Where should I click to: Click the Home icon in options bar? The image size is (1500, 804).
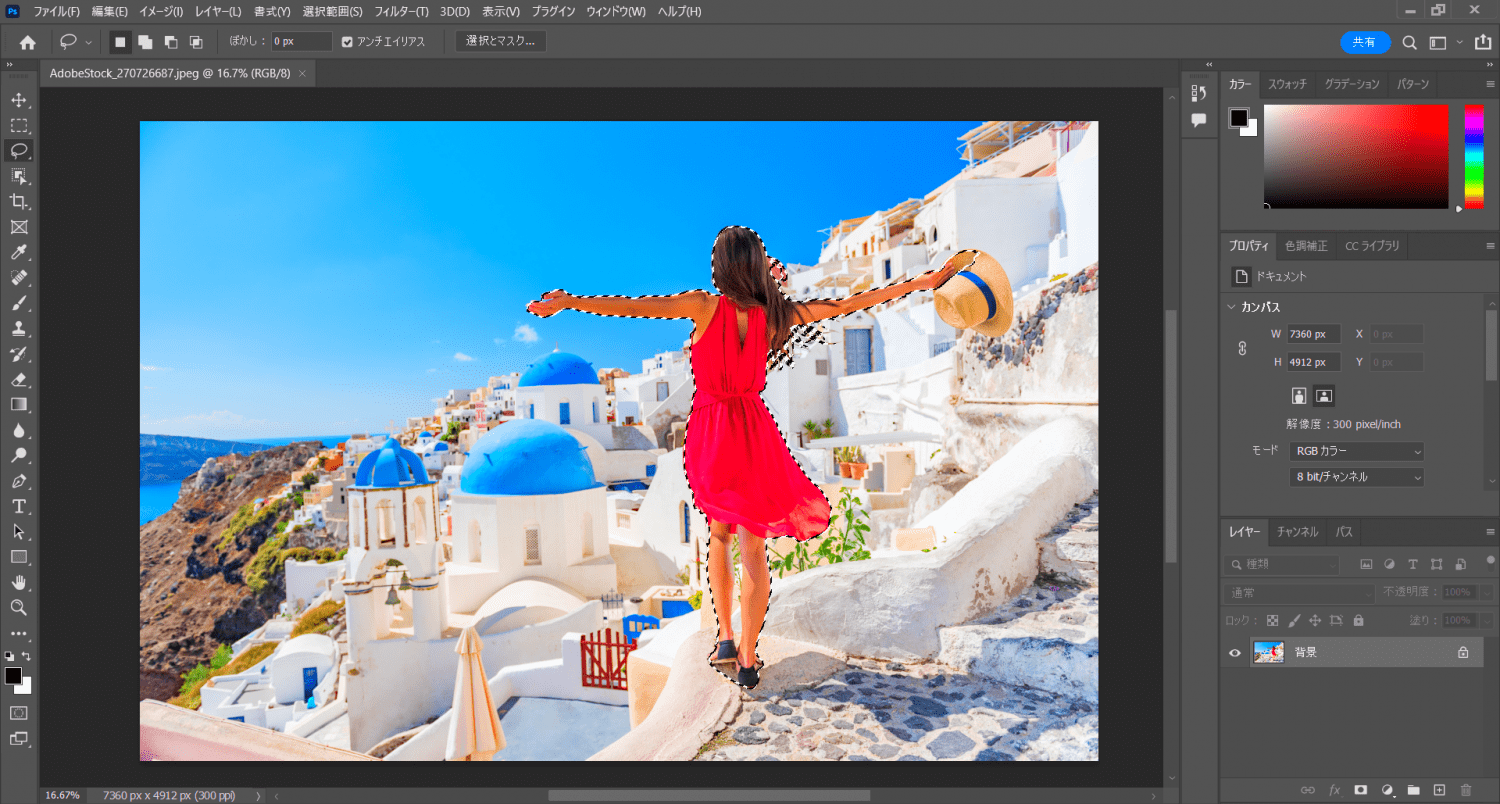[28, 42]
